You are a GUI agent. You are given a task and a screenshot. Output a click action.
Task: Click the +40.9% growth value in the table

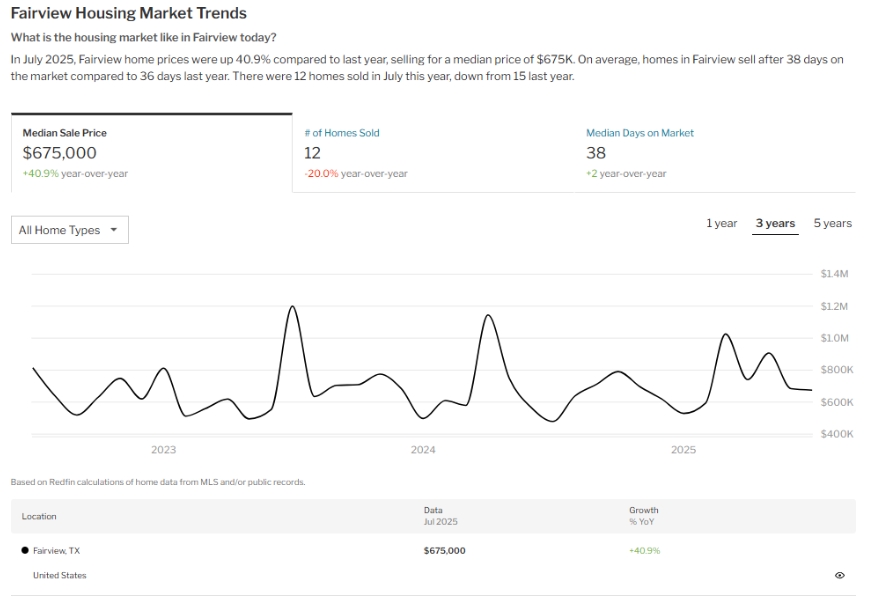(x=644, y=550)
